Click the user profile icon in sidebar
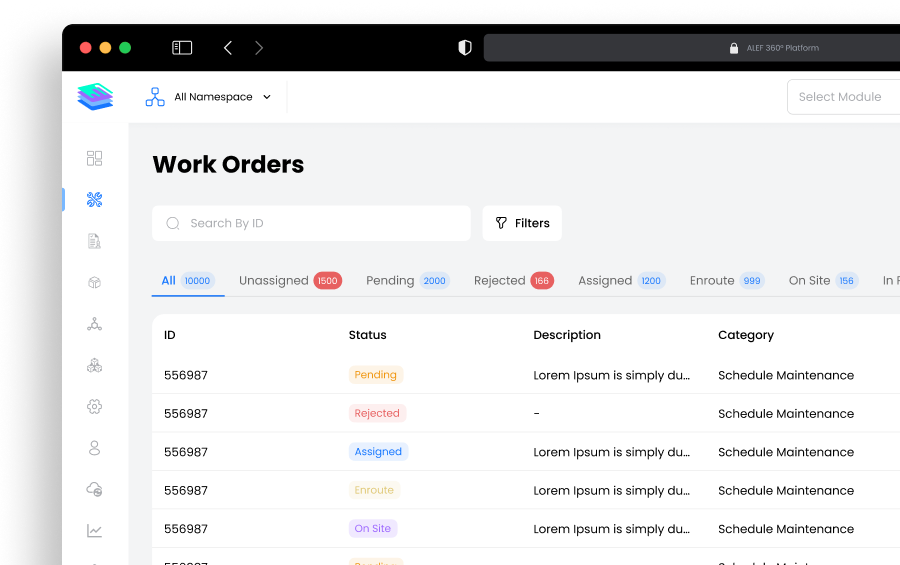900x565 pixels. click(x=95, y=448)
